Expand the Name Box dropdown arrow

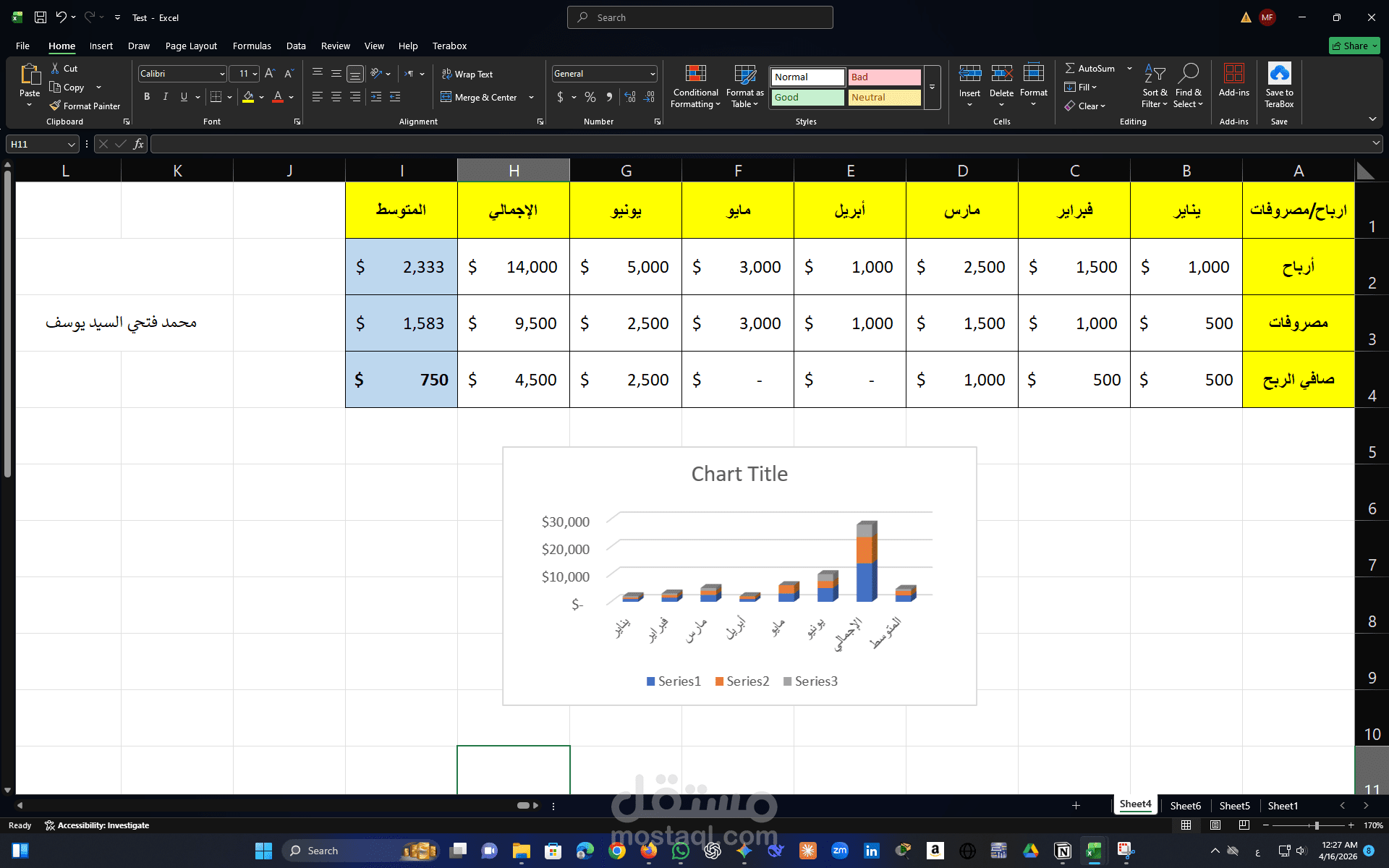(71, 145)
